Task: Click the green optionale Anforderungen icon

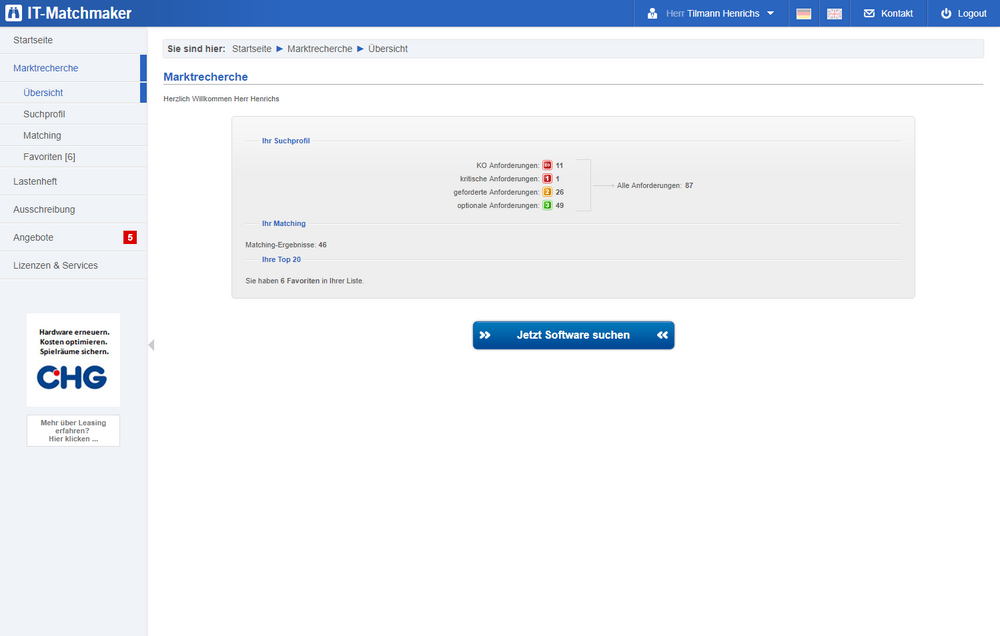Action: click(547, 205)
